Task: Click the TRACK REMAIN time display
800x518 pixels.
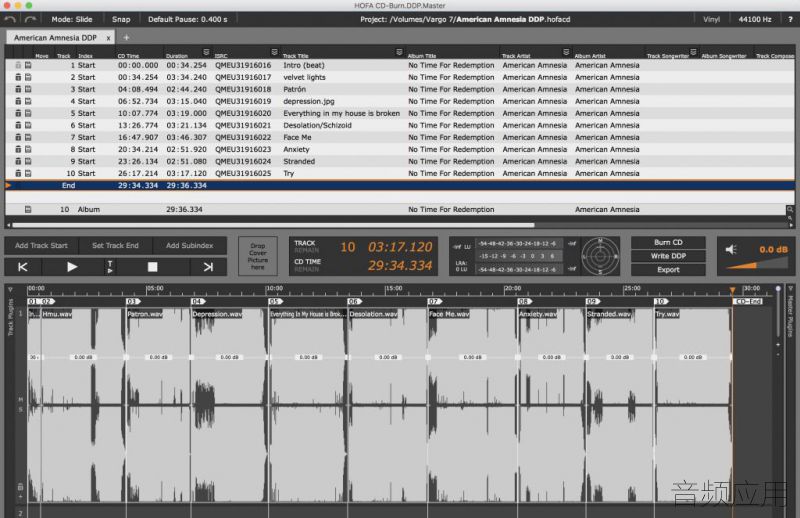Action: [x=400, y=247]
